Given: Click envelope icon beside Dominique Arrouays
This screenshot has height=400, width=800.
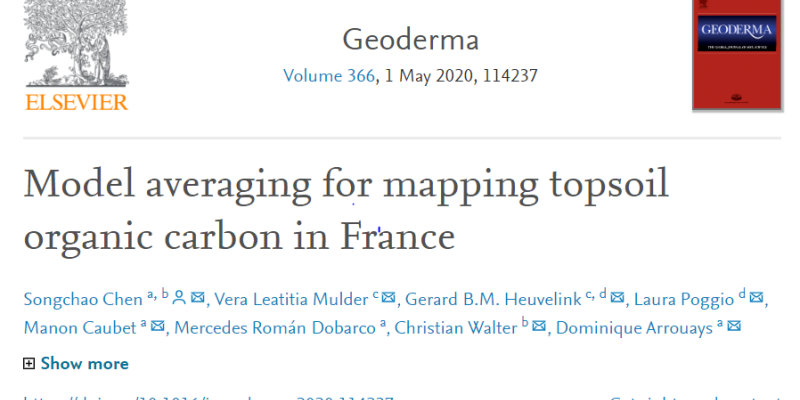Looking at the screenshot, I should 734,327.
